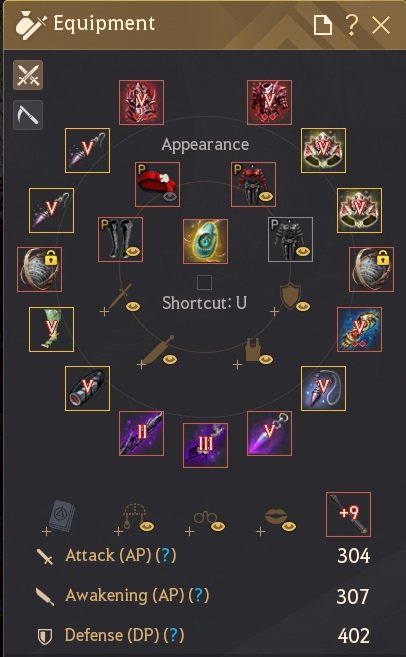Toggle visibility eye on red hat appearance
The image size is (406, 657).
169,197
